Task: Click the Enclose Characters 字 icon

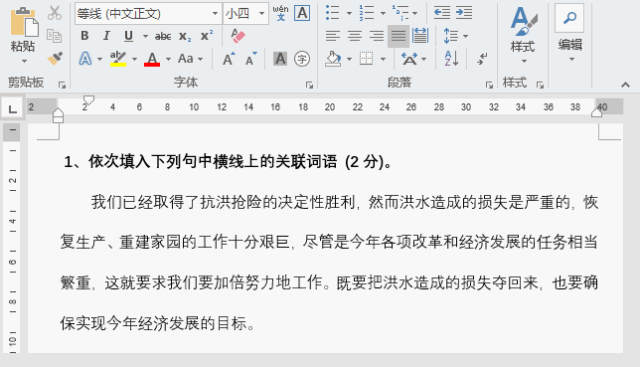Action: [x=302, y=59]
